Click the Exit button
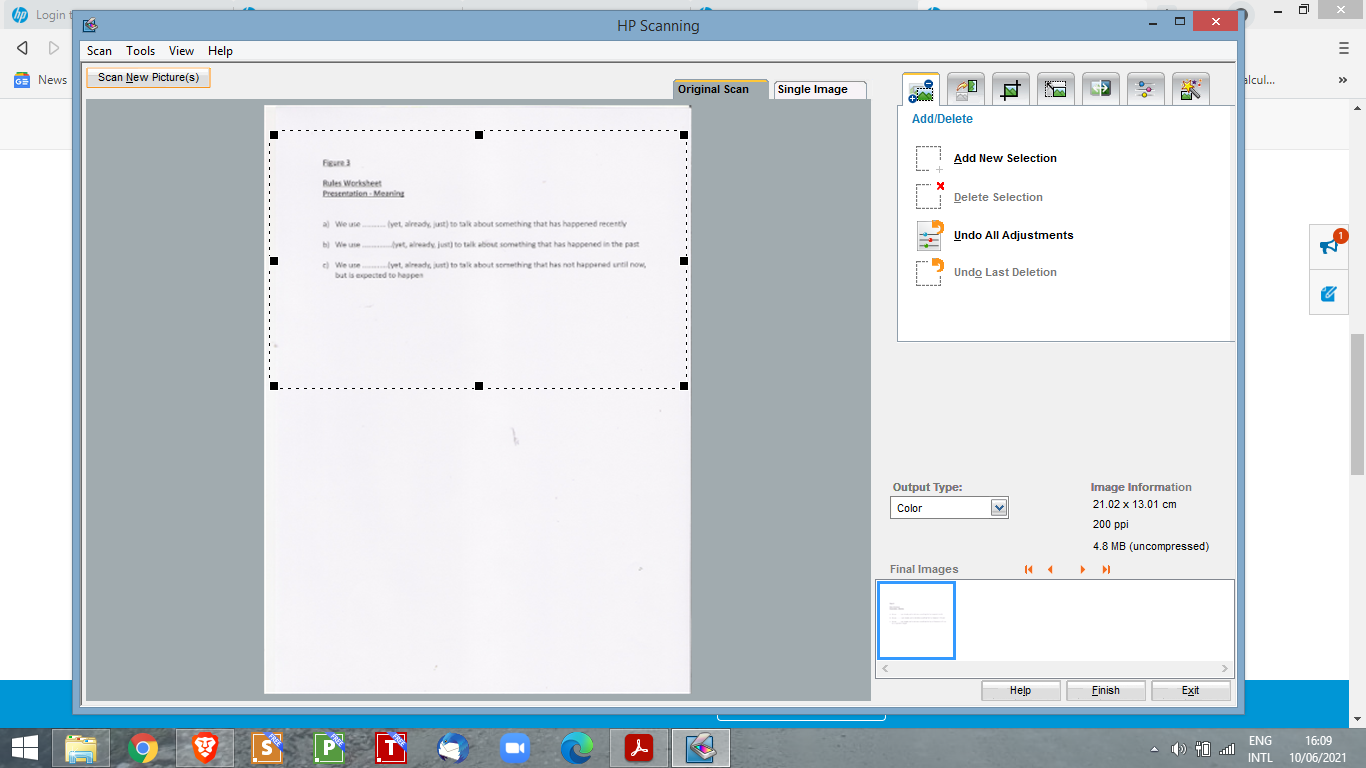Viewport: 1366px width, 768px height. tap(1190, 690)
